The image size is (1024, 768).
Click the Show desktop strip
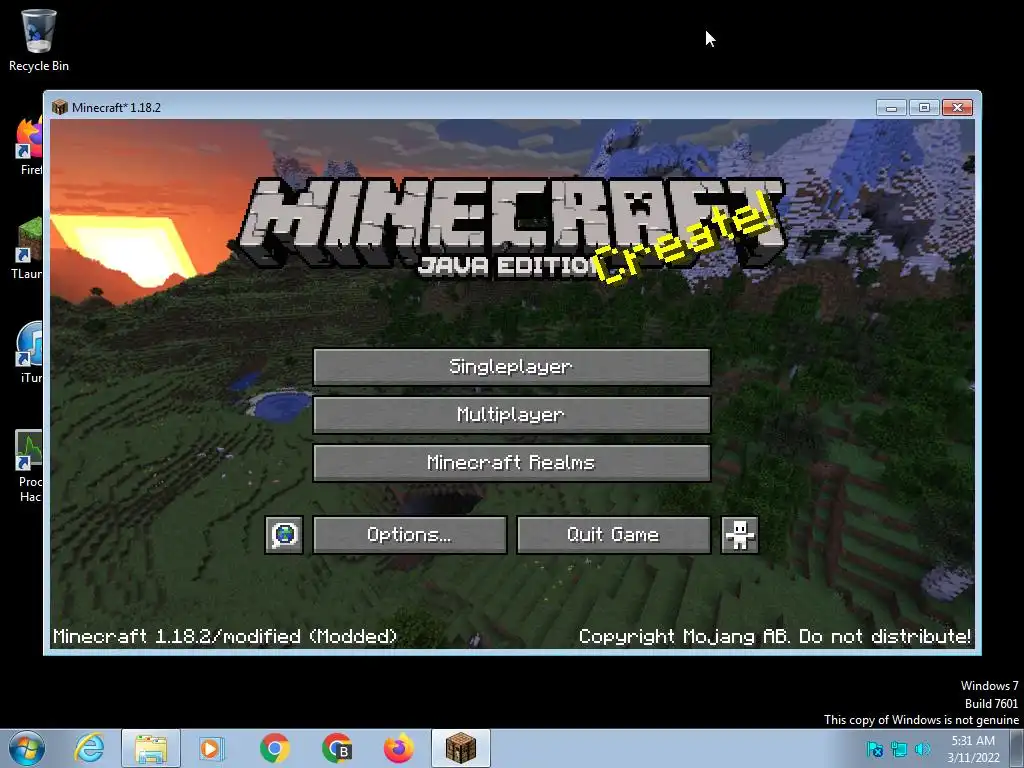tap(1017, 748)
